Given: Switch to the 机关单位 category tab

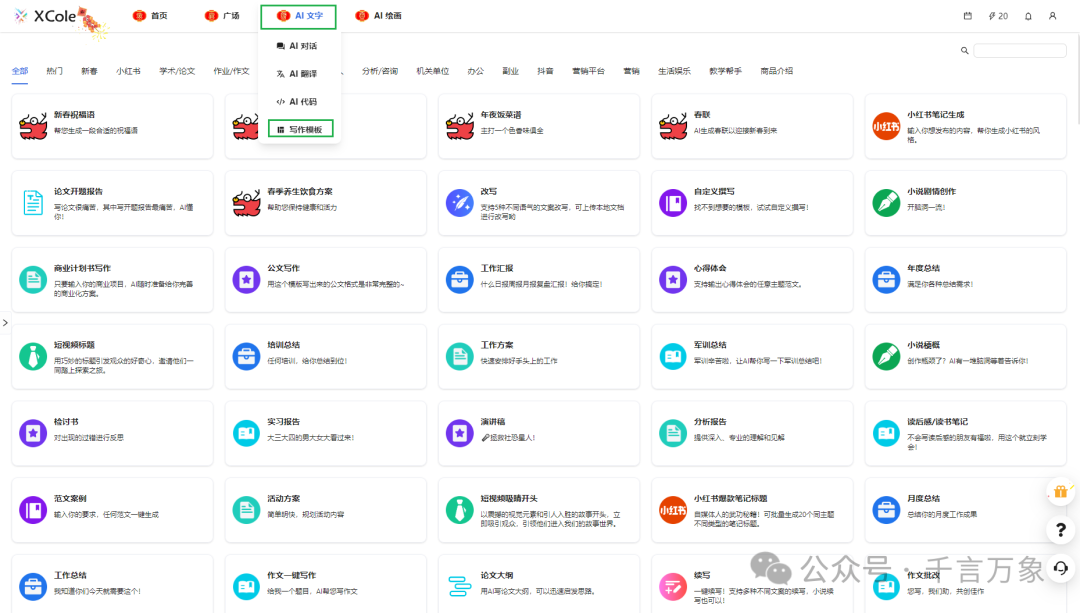Looking at the screenshot, I should pos(432,71).
